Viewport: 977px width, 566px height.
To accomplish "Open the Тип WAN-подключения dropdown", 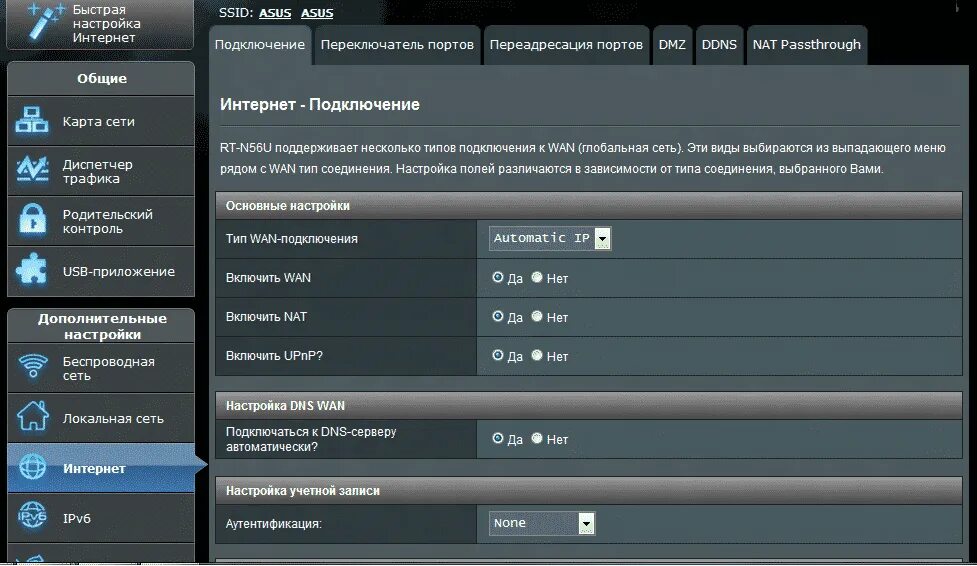I will 550,238.
